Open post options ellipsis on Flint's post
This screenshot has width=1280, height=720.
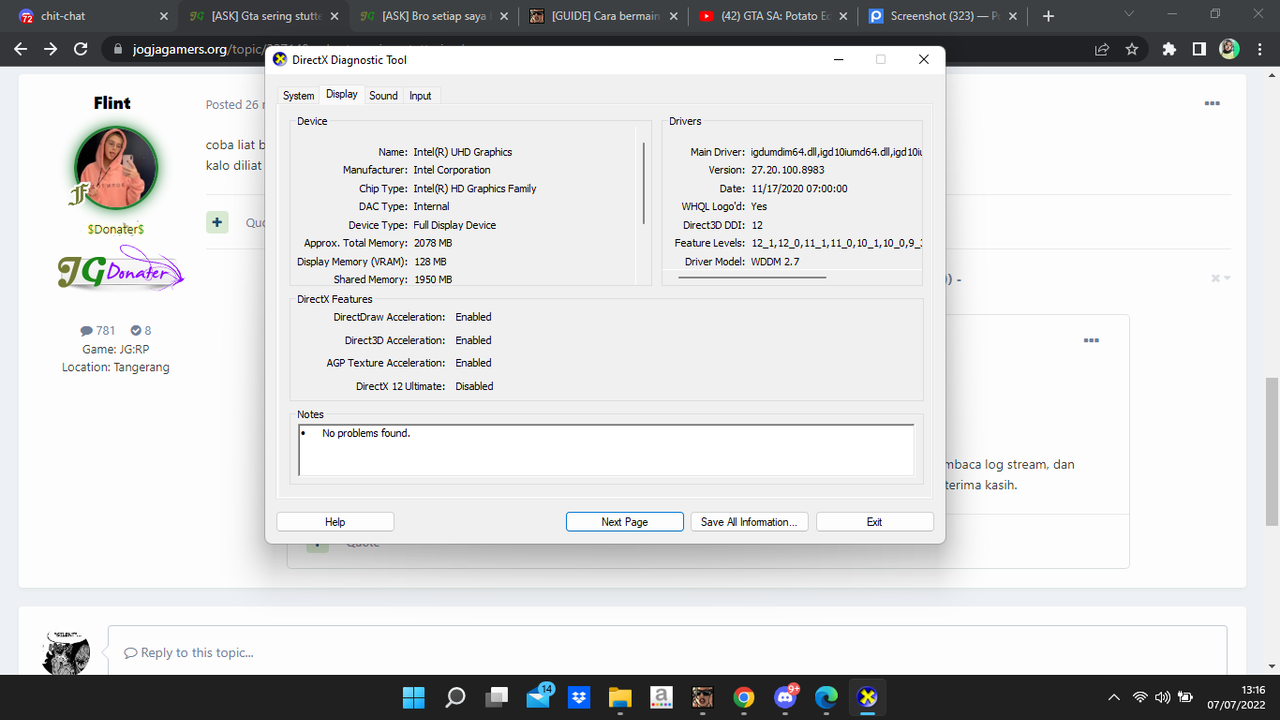tap(1212, 103)
